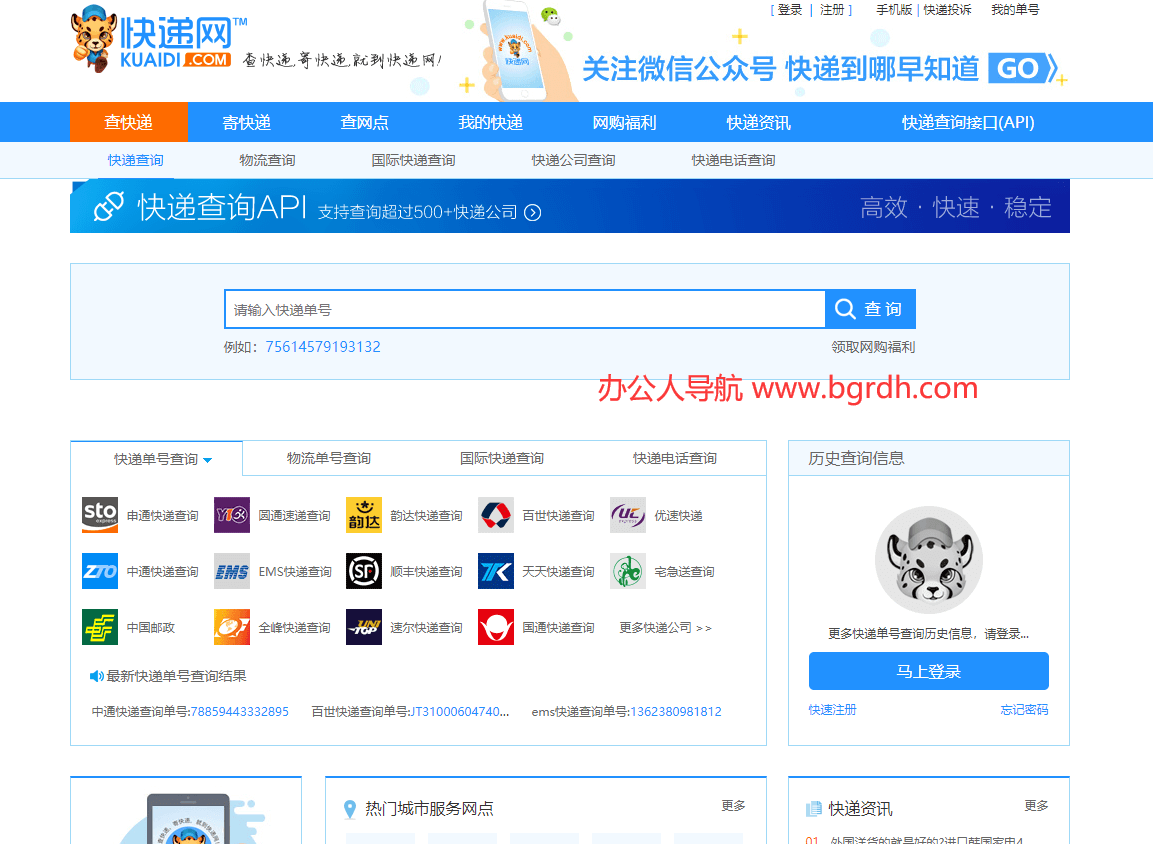Click the WeChat GO banner button
1153x844 pixels.
[x=1019, y=68]
